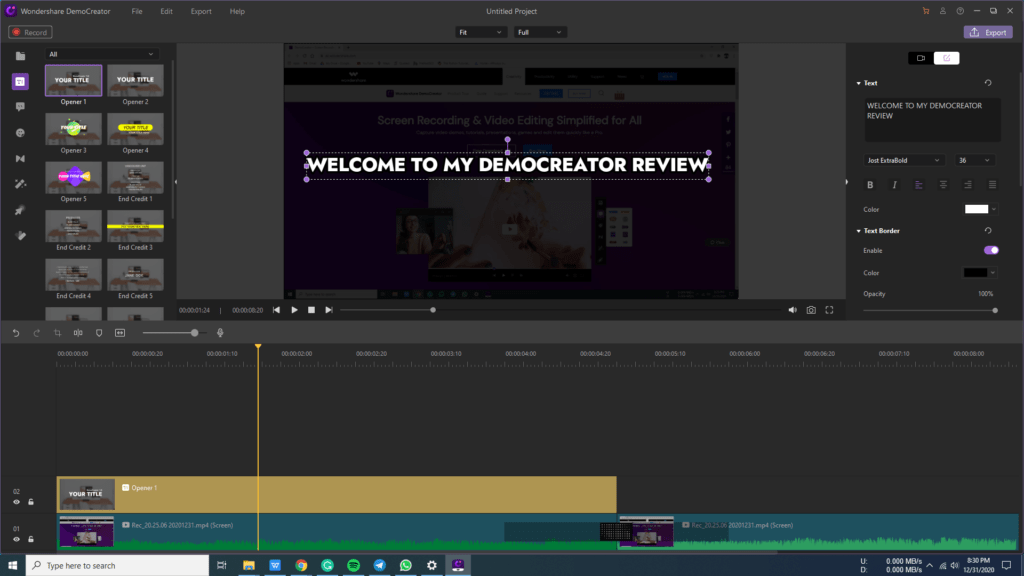The image size is (1024, 576).
Task: Click the redo icon in timeline toolbar
Action: (37, 333)
